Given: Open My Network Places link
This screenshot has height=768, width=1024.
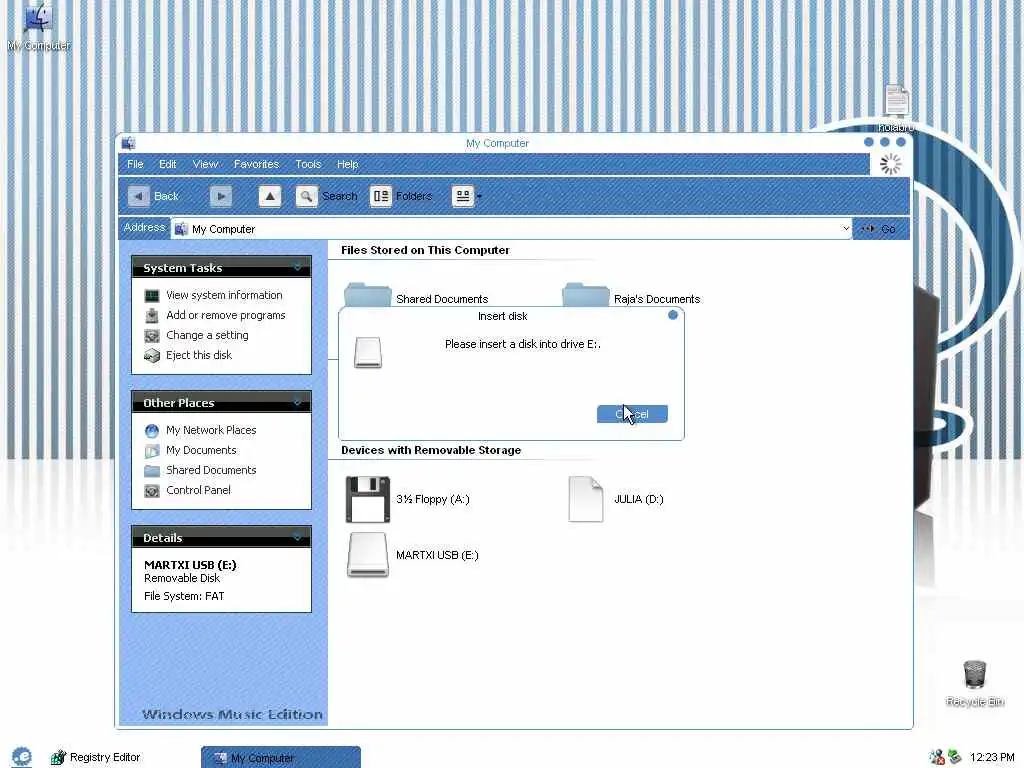Looking at the screenshot, I should pos(211,430).
